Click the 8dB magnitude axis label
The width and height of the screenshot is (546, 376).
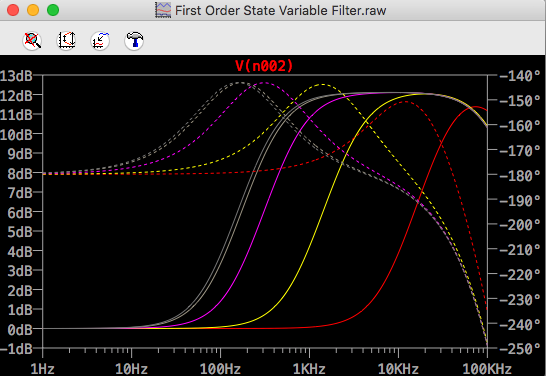[x=20, y=173]
